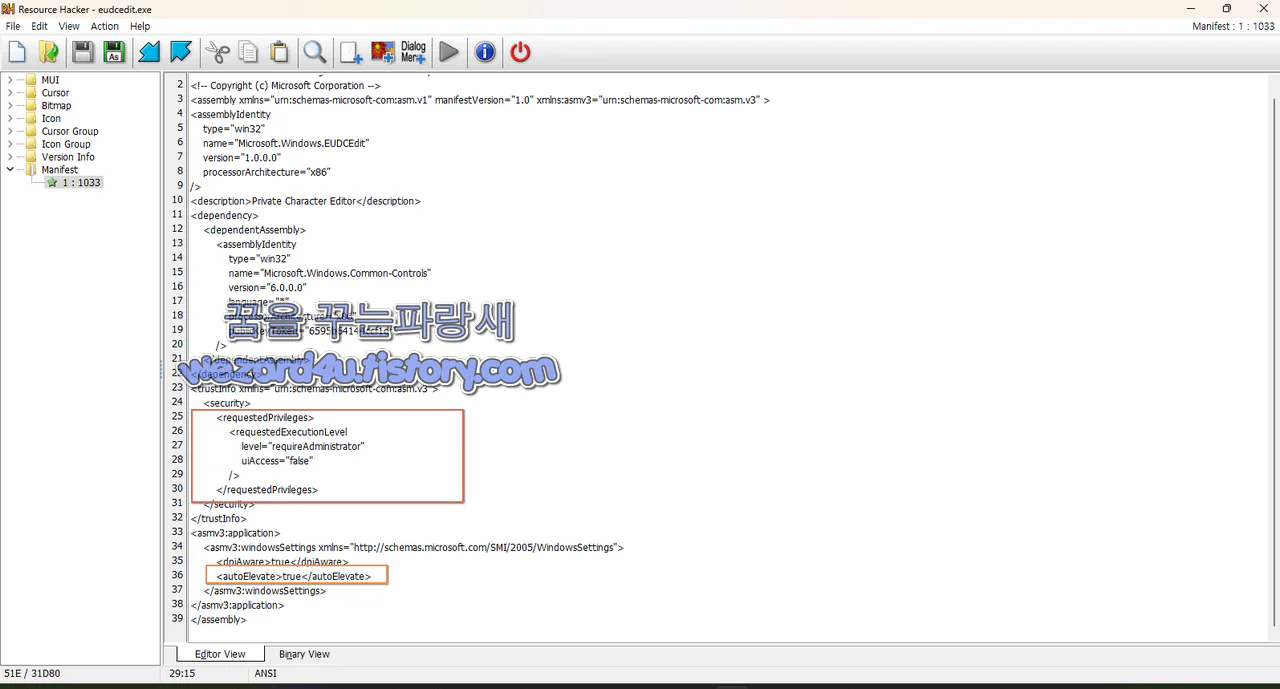The height and width of the screenshot is (689, 1280).
Task: Minimize the Resource Hacker window
Action: click(1190, 9)
